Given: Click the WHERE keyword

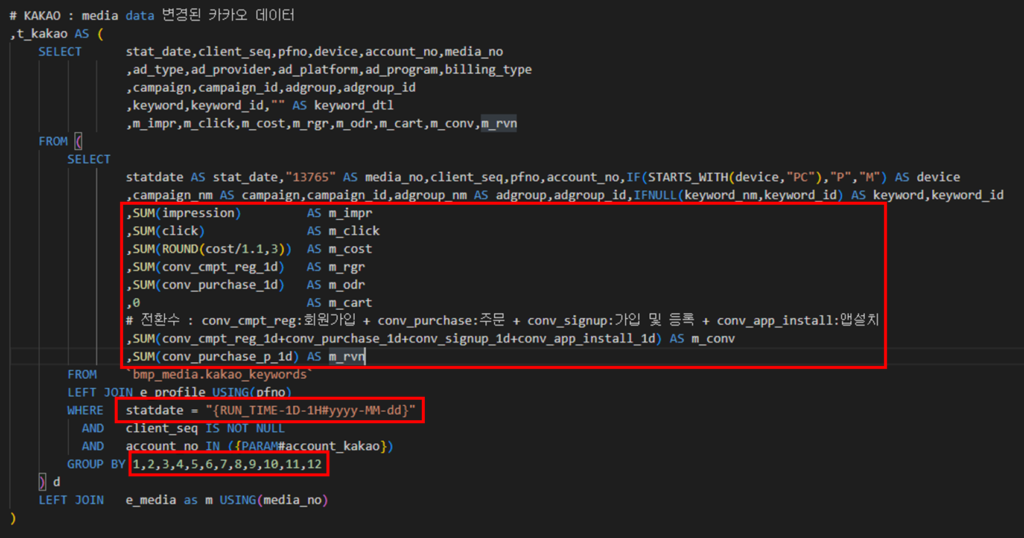Looking at the screenshot, I should tap(85, 410).
